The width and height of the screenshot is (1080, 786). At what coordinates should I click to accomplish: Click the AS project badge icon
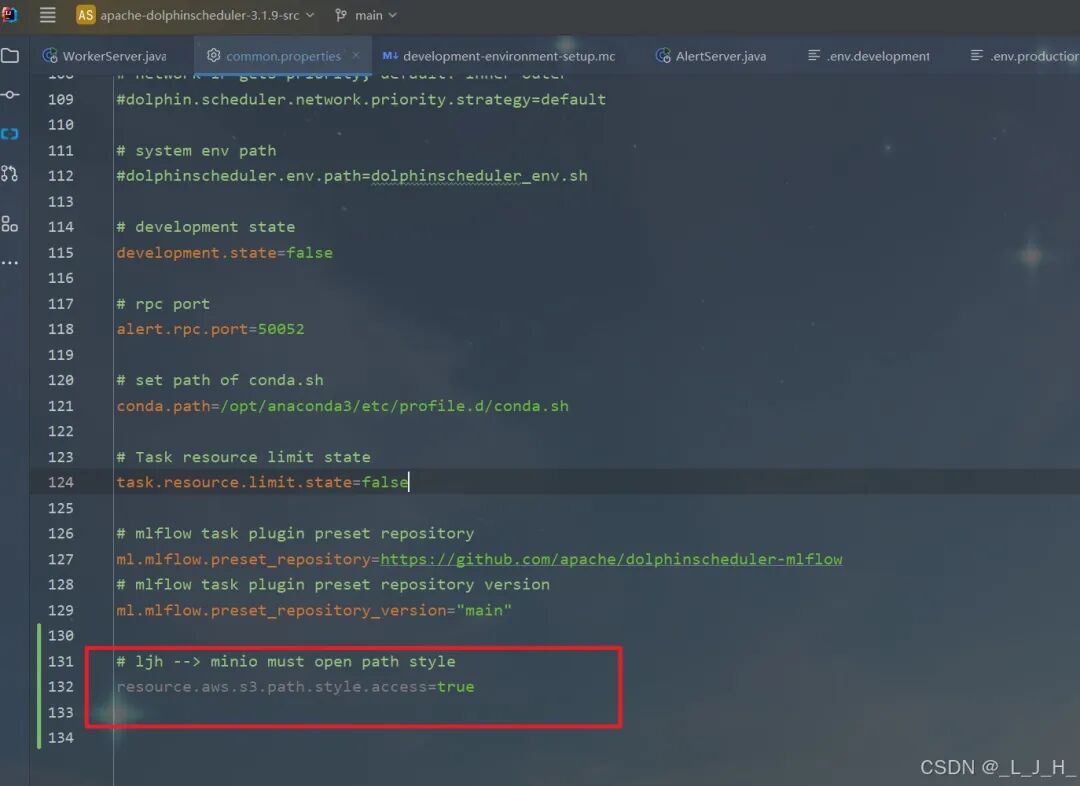coord(85,15)
